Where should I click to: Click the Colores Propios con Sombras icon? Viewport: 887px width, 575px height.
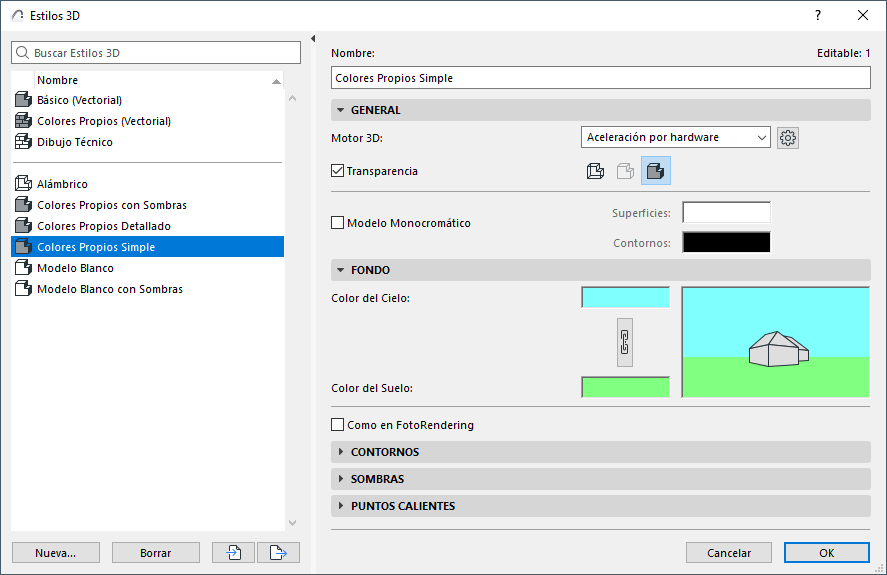click(23, 204)
